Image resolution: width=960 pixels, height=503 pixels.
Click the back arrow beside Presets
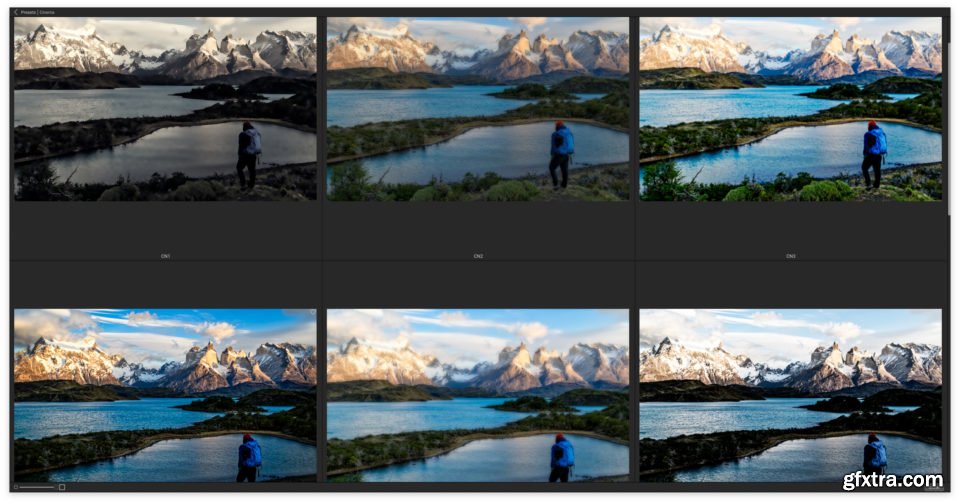[x=16, y=12]
